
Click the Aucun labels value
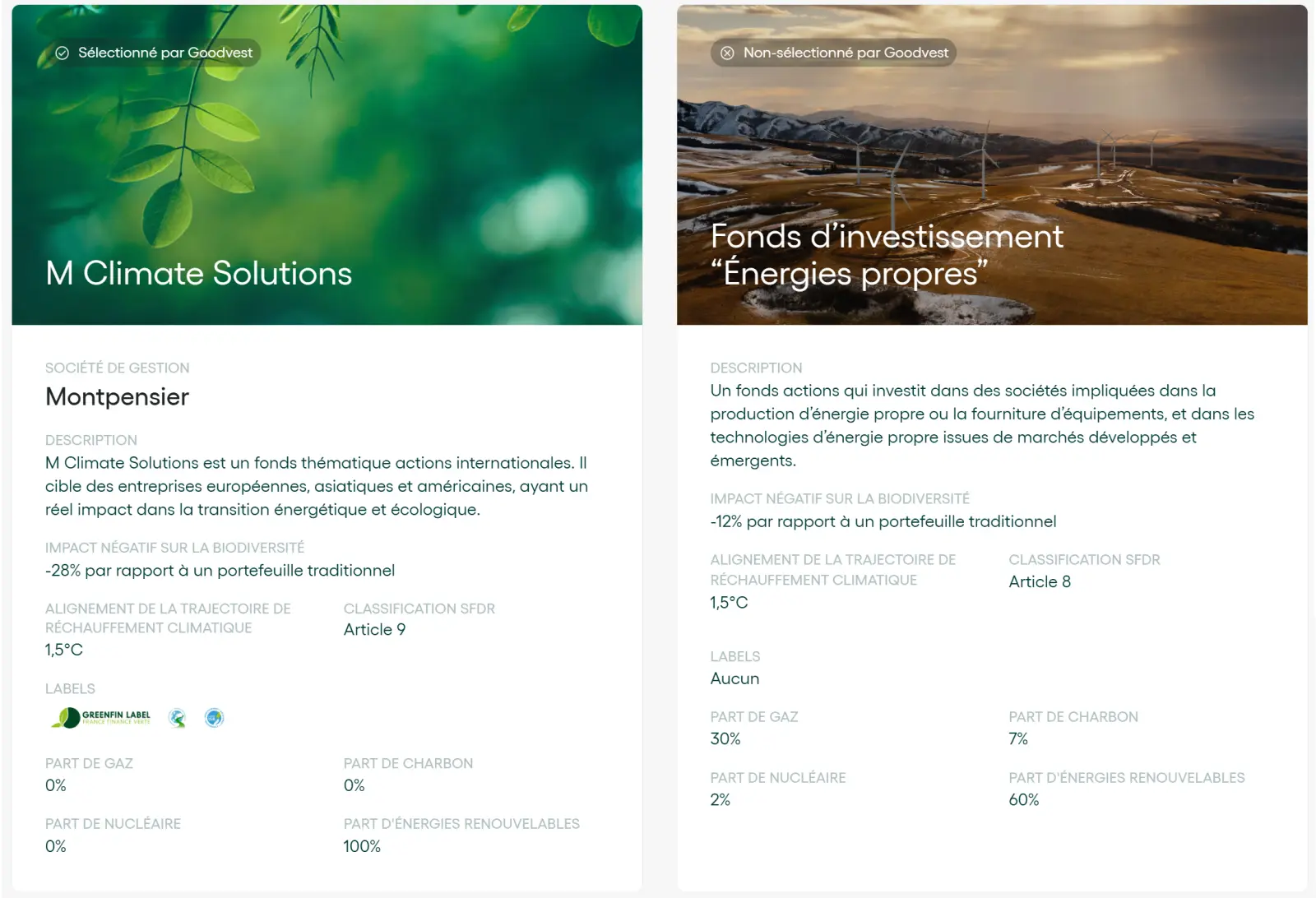pos(734,678)
